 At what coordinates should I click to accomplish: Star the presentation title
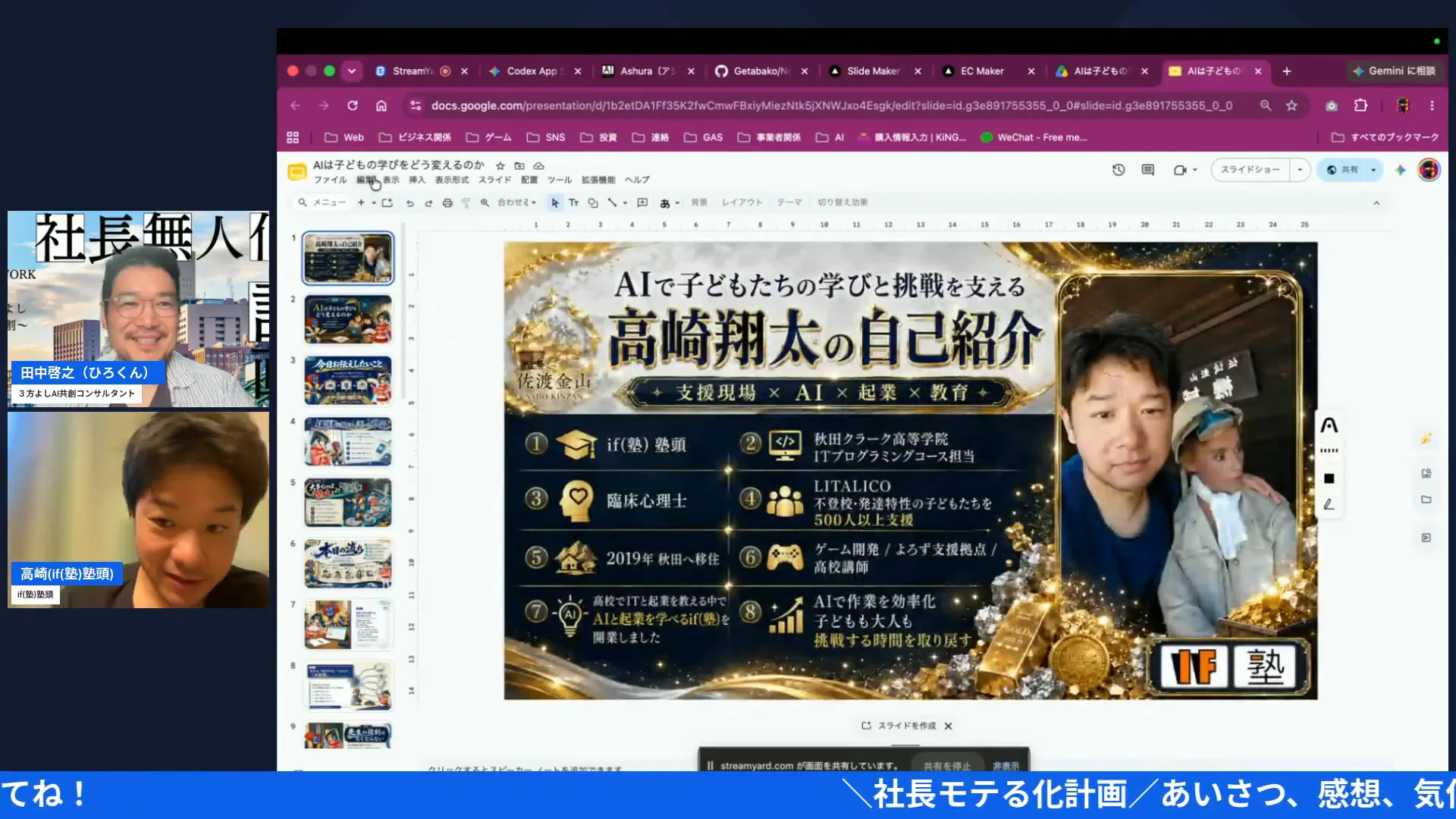click(500, 165)
